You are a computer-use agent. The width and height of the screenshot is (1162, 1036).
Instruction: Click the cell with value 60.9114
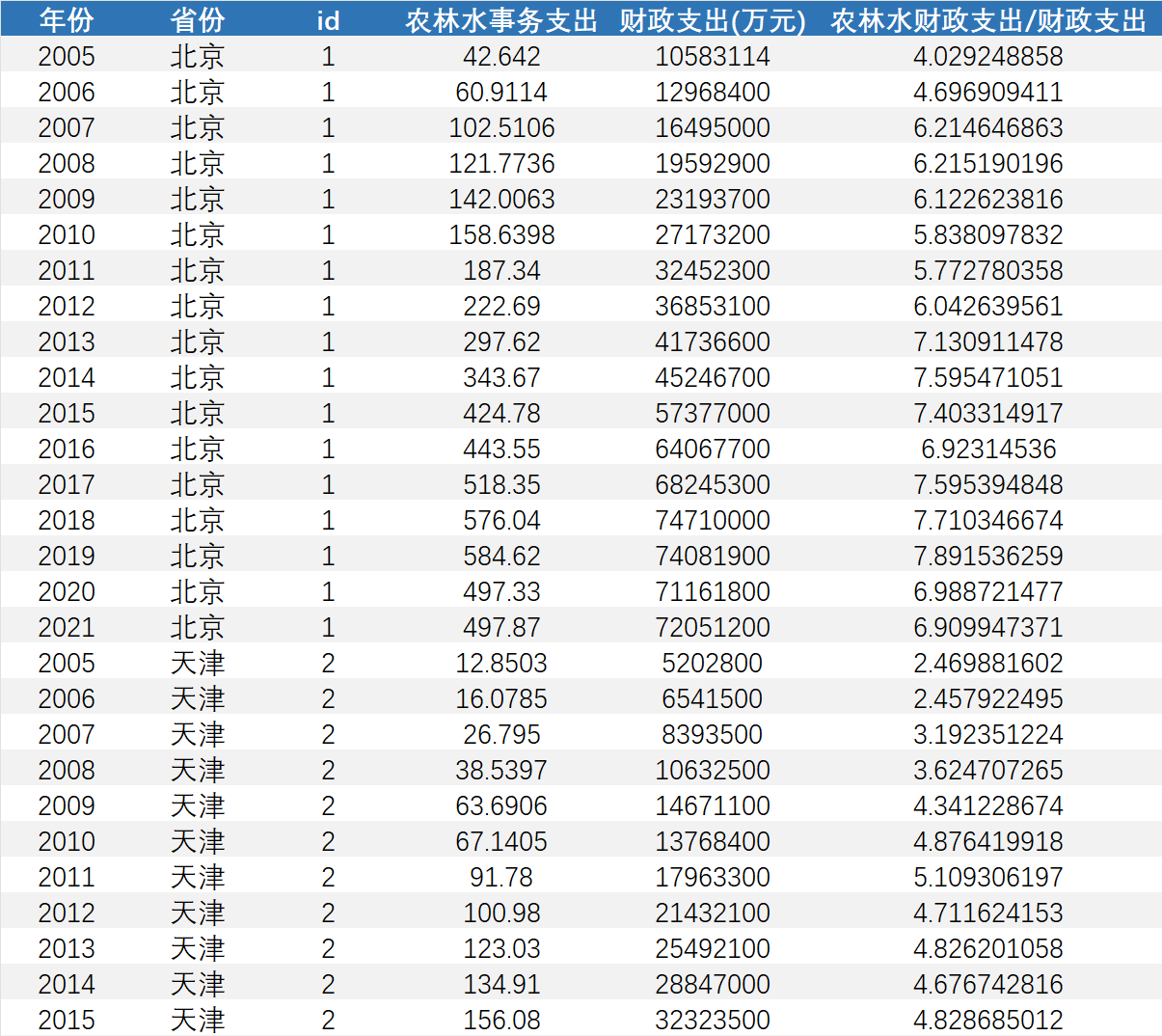[501, 93]
